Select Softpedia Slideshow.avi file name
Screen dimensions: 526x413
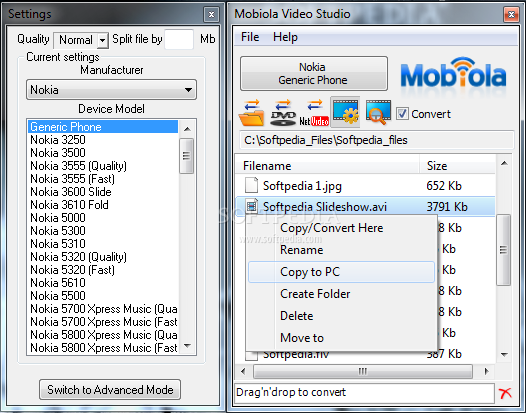pos(325,207)
